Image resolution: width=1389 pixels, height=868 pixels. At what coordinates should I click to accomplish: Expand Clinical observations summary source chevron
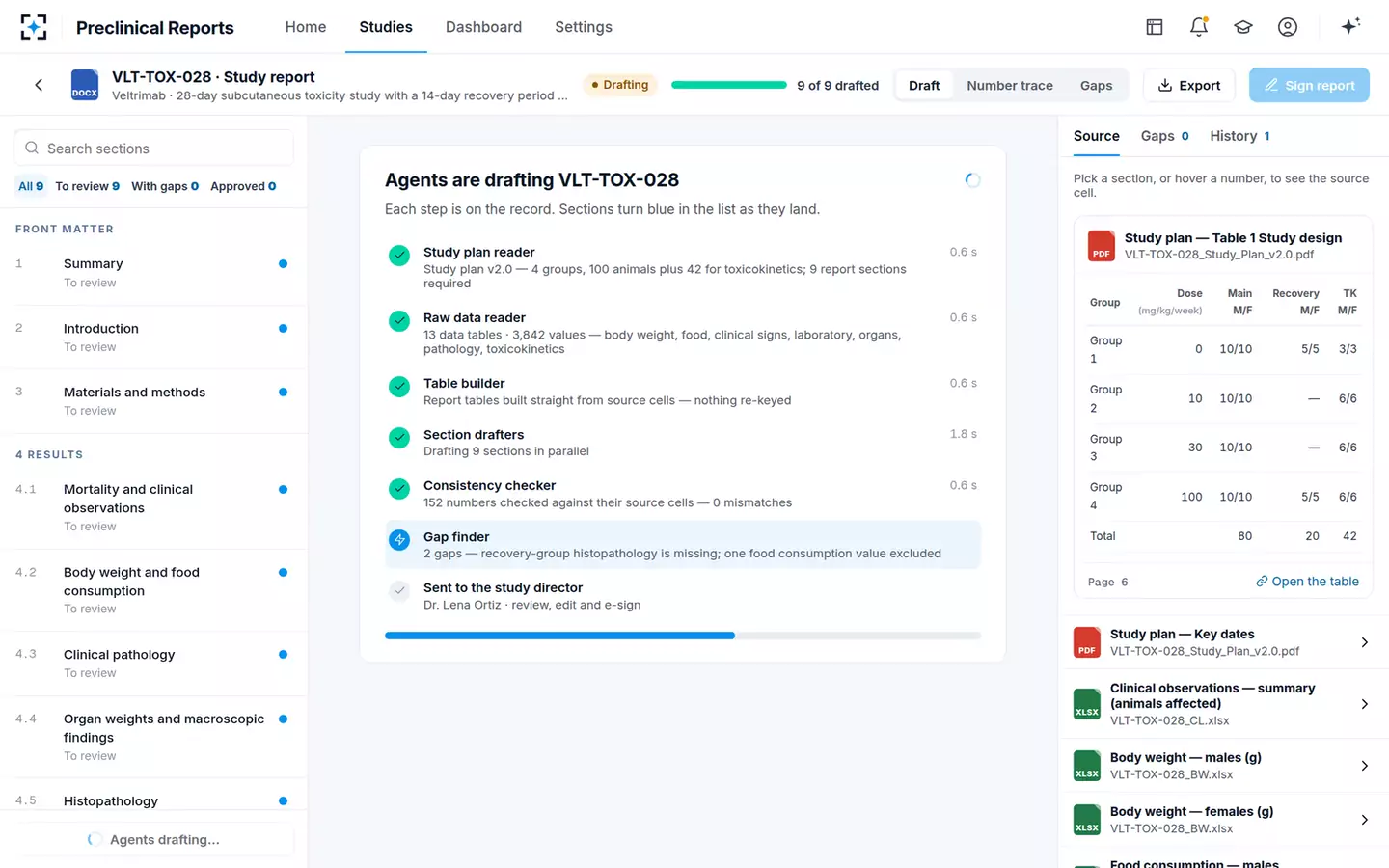[x=1364, y=704]
